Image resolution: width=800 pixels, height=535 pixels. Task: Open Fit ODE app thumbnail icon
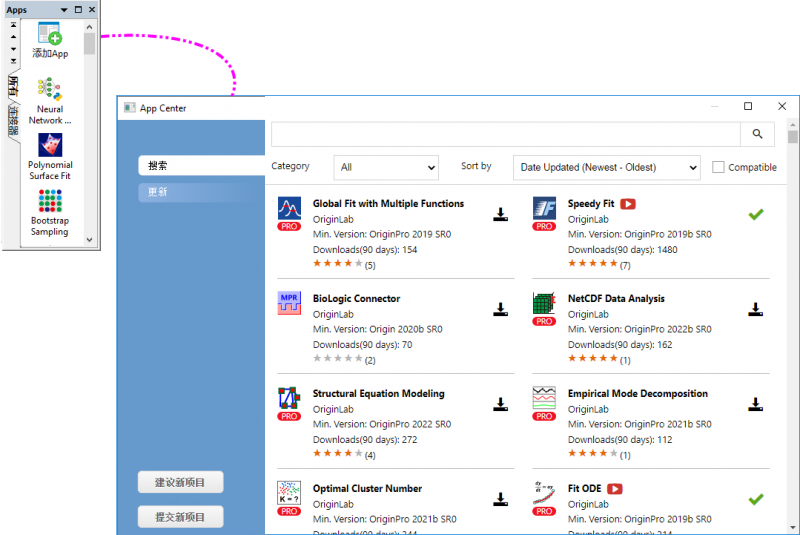click(x=544, y=493)
